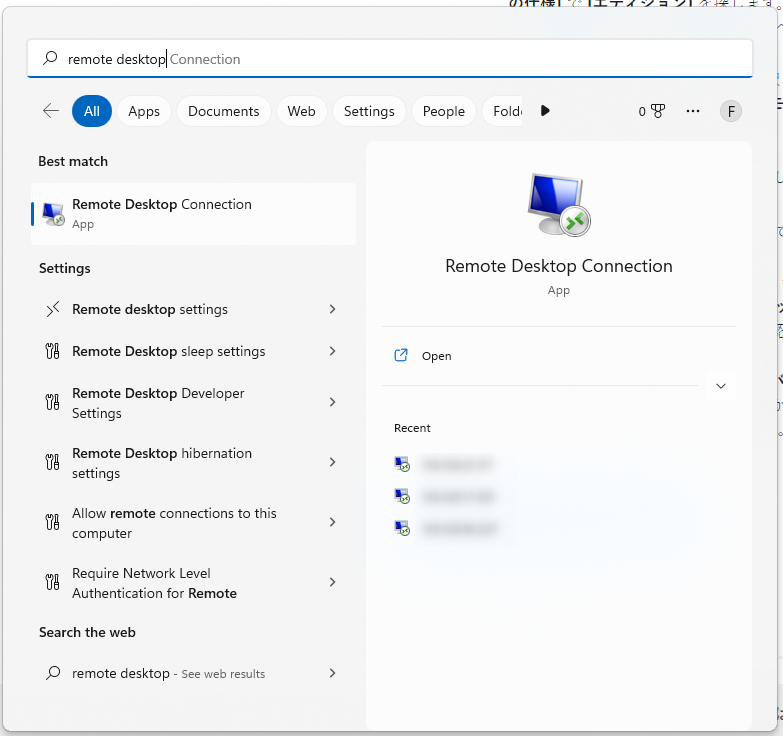
Task: Open Remote Desktop sleep settings result
Action: [194, 352]
